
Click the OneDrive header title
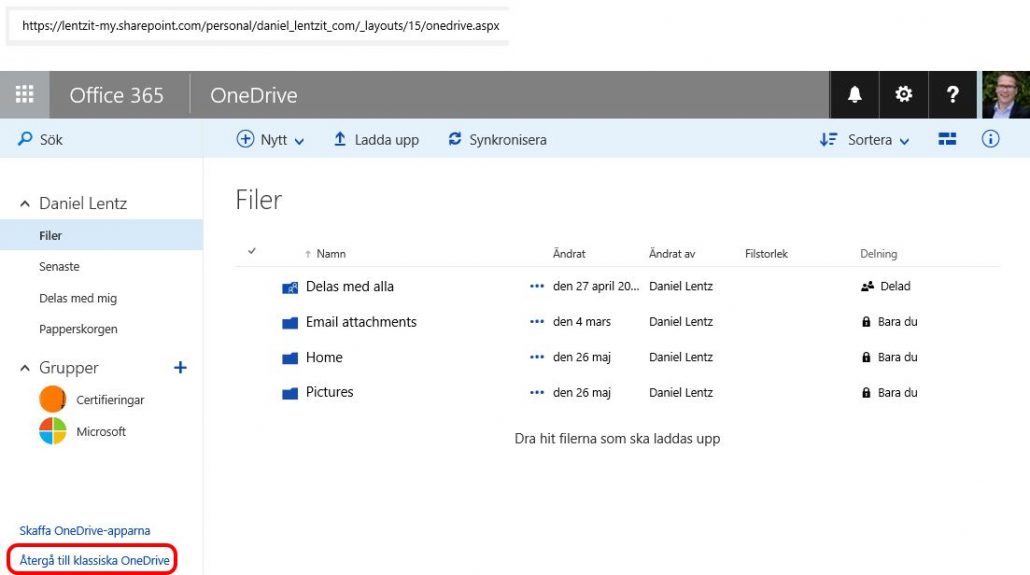coord(254,95)
